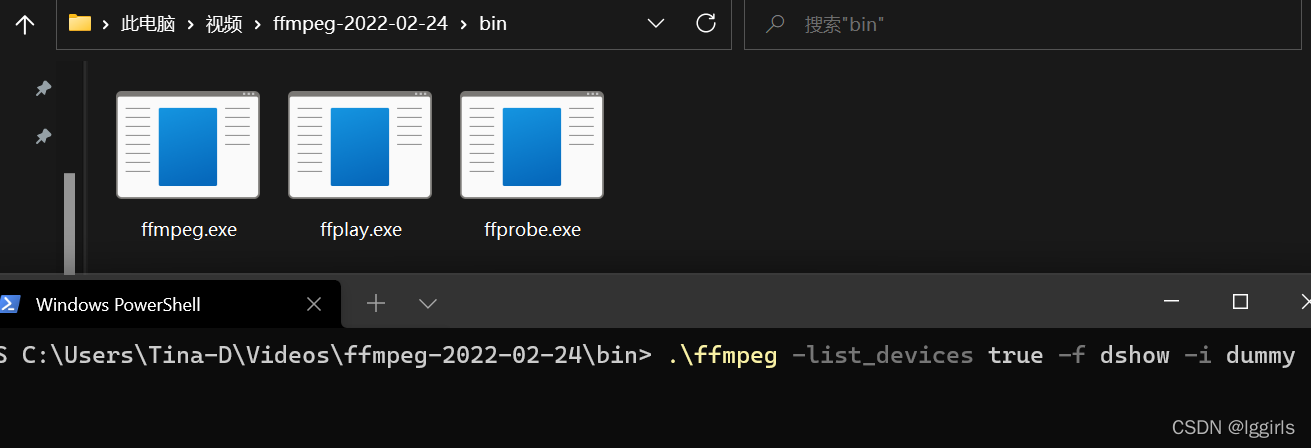The image size is (1311, 448).
Task: Open a new terminal tab
Action: [x=376, y=303]
